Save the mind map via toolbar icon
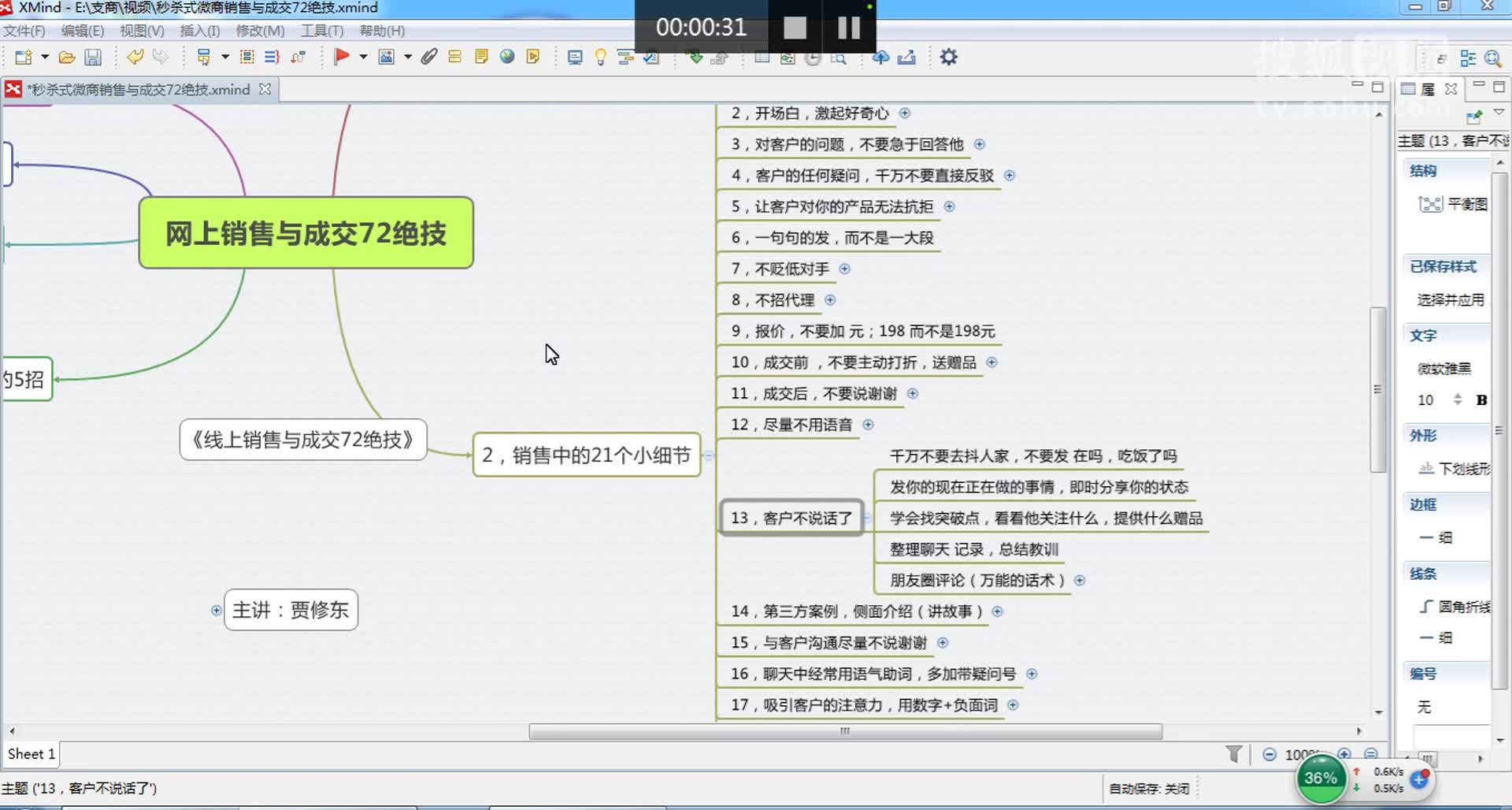Image resolution: width=1512 pixels, height=810 pixels. point(93,57)
